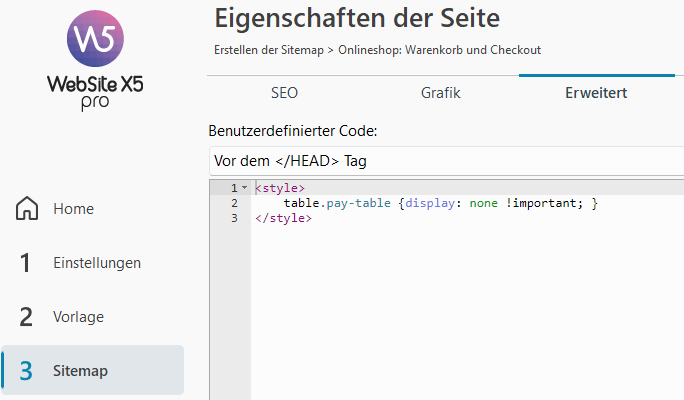Click the WebSite X5 pro logo
Viewport: 684px width, 400px height.
(x=95, y=63)
